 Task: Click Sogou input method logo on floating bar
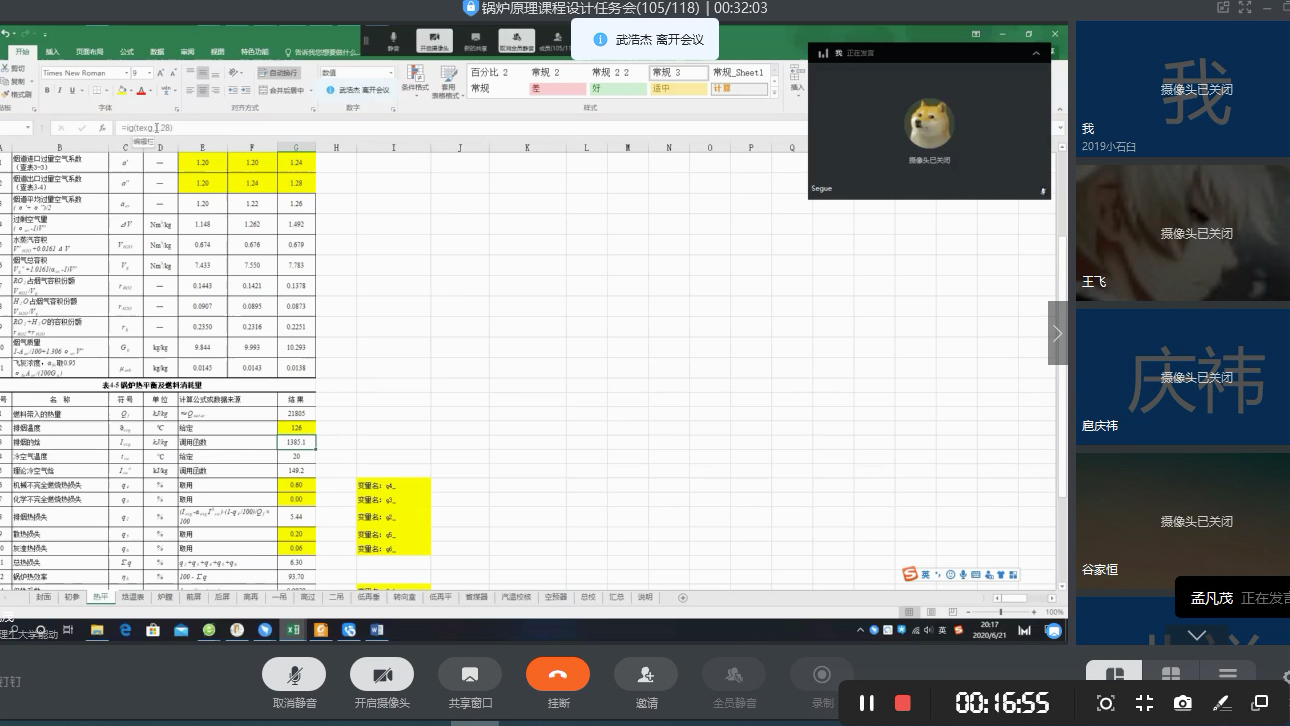910,574
